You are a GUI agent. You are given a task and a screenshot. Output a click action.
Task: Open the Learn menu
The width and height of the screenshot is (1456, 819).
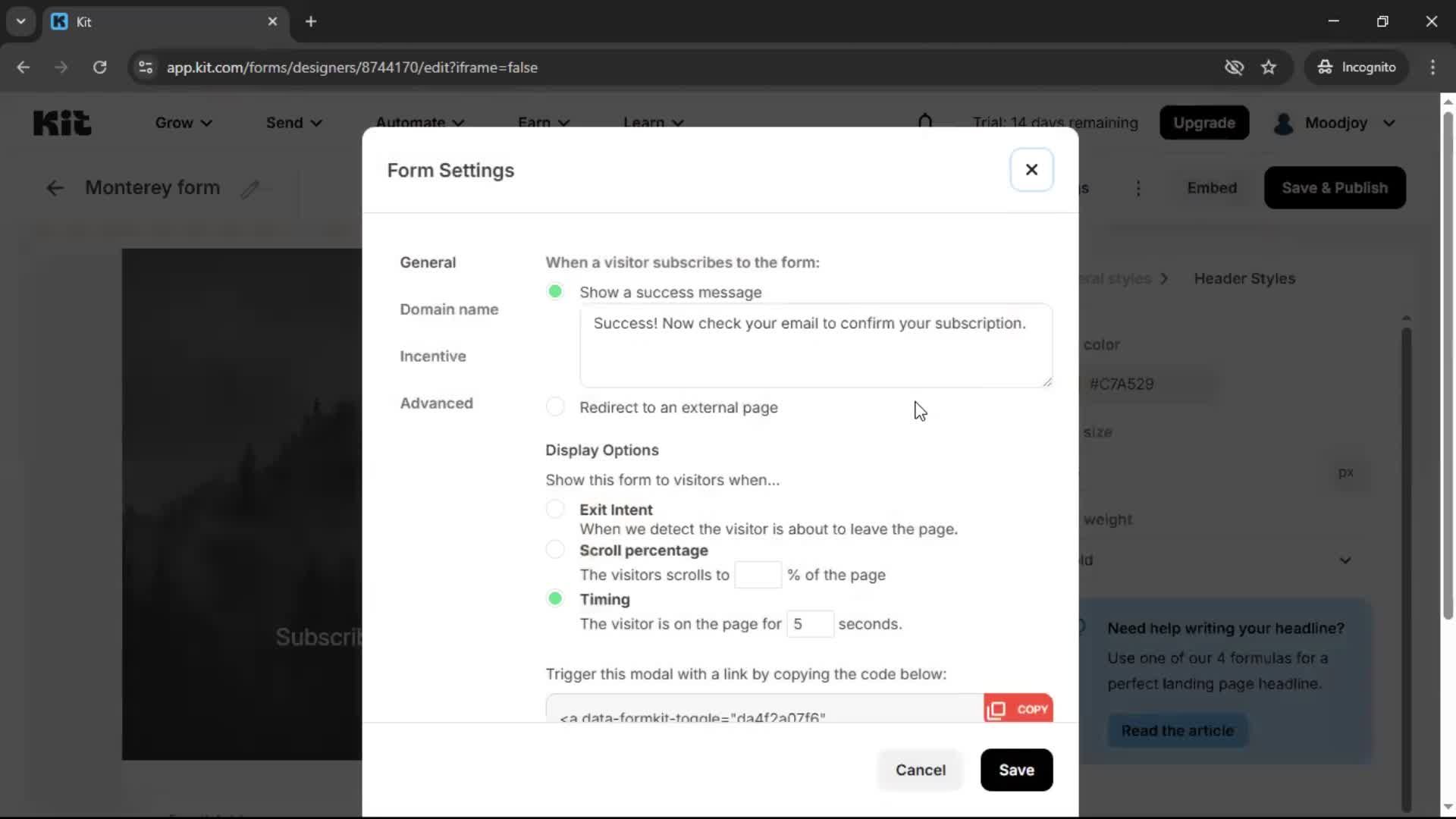(x=652, y=122)
